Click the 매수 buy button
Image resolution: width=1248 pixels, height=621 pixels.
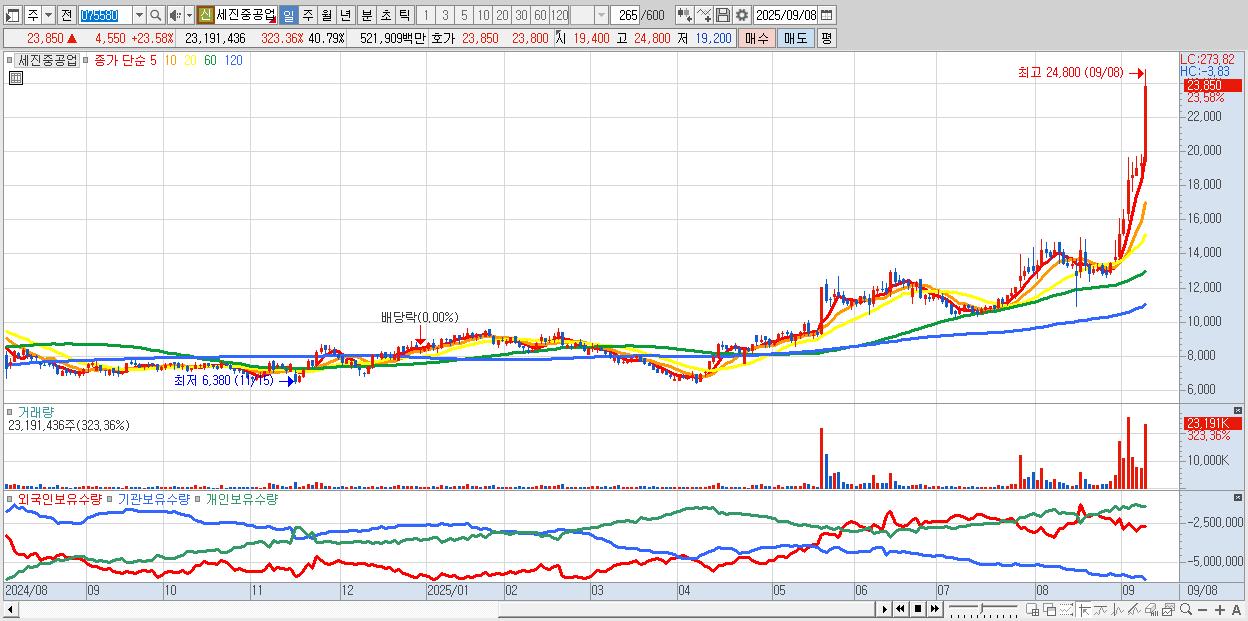pyautogui.click(x=757, y=38)
